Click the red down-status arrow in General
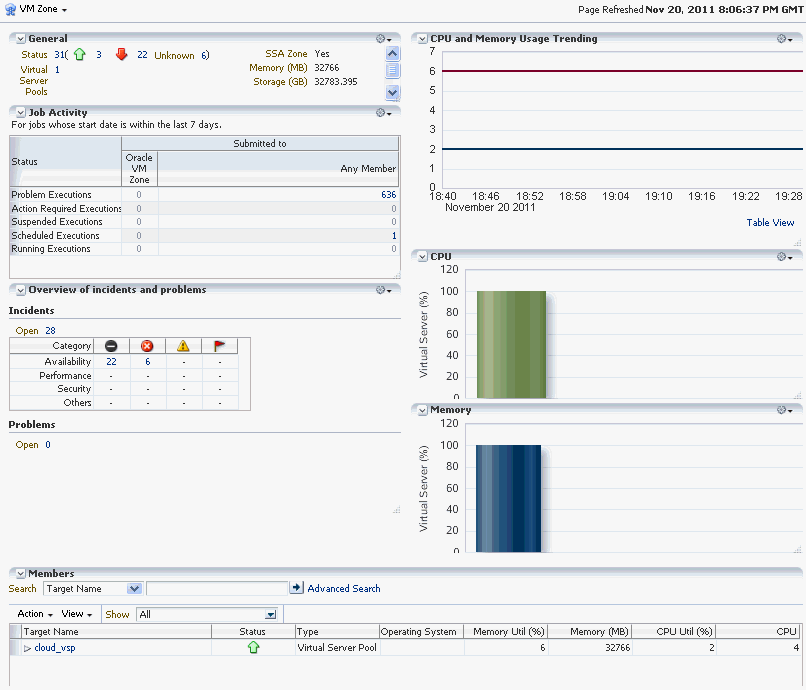This screenshot has width=806, height=690. (121, 55)
